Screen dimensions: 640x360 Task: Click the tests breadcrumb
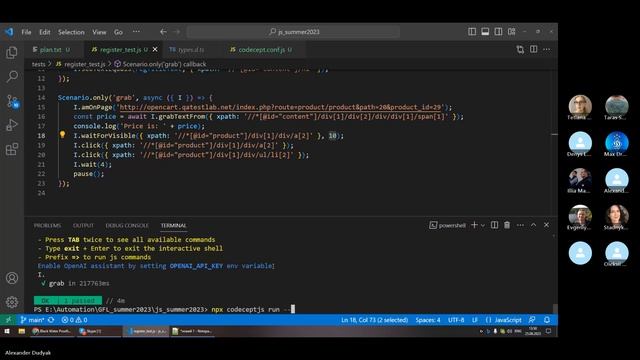(38, 64)
